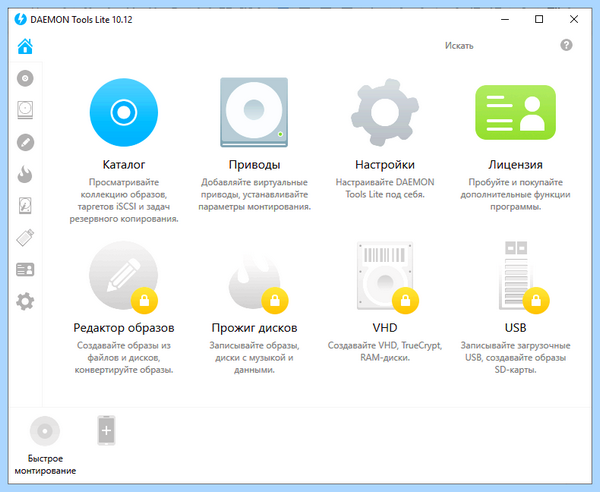Add a mobile device with plus icon

click(x=106, y=431)
